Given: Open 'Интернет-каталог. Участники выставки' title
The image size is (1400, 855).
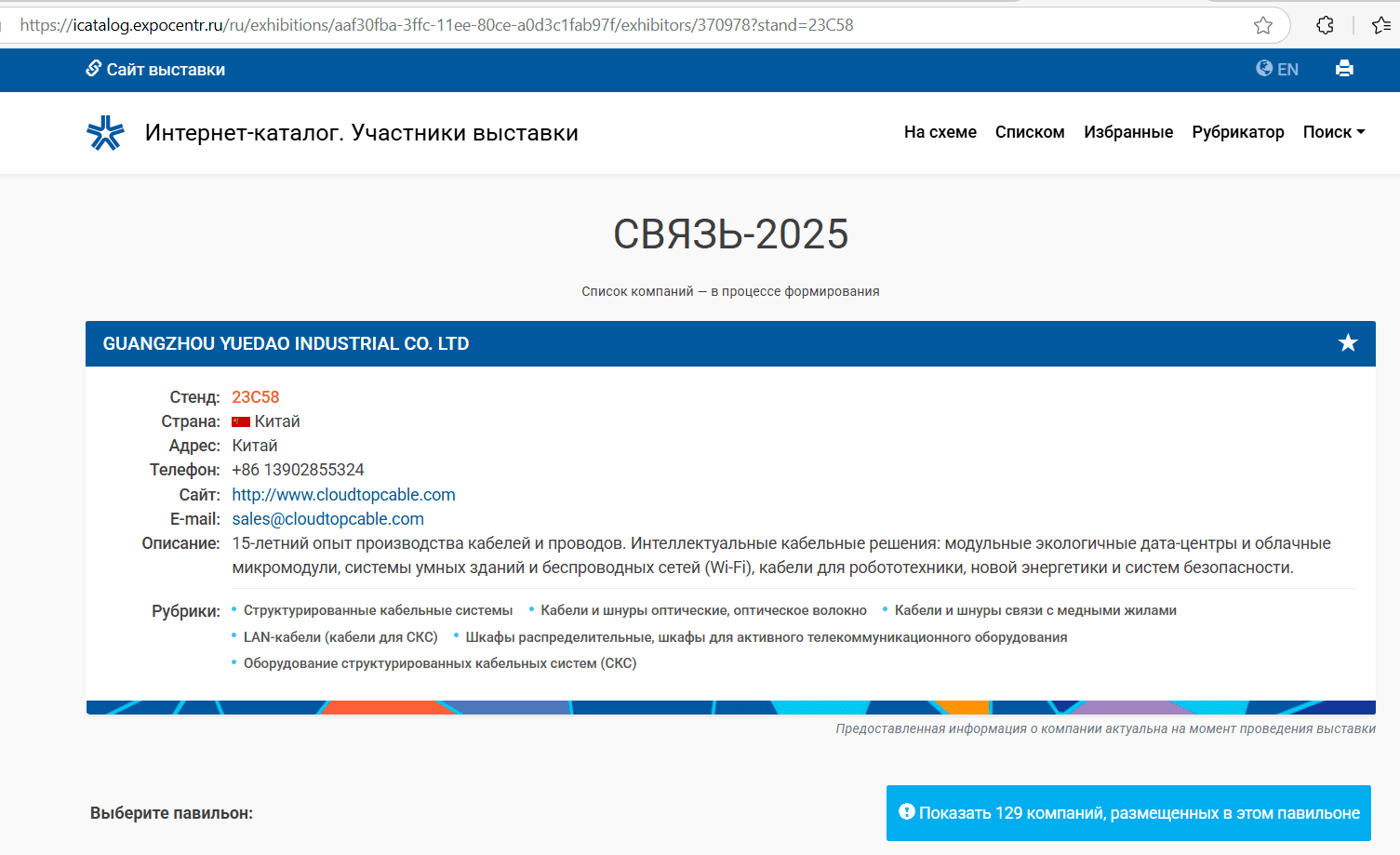Looking at the screenshot, I should tap(362, 133).
